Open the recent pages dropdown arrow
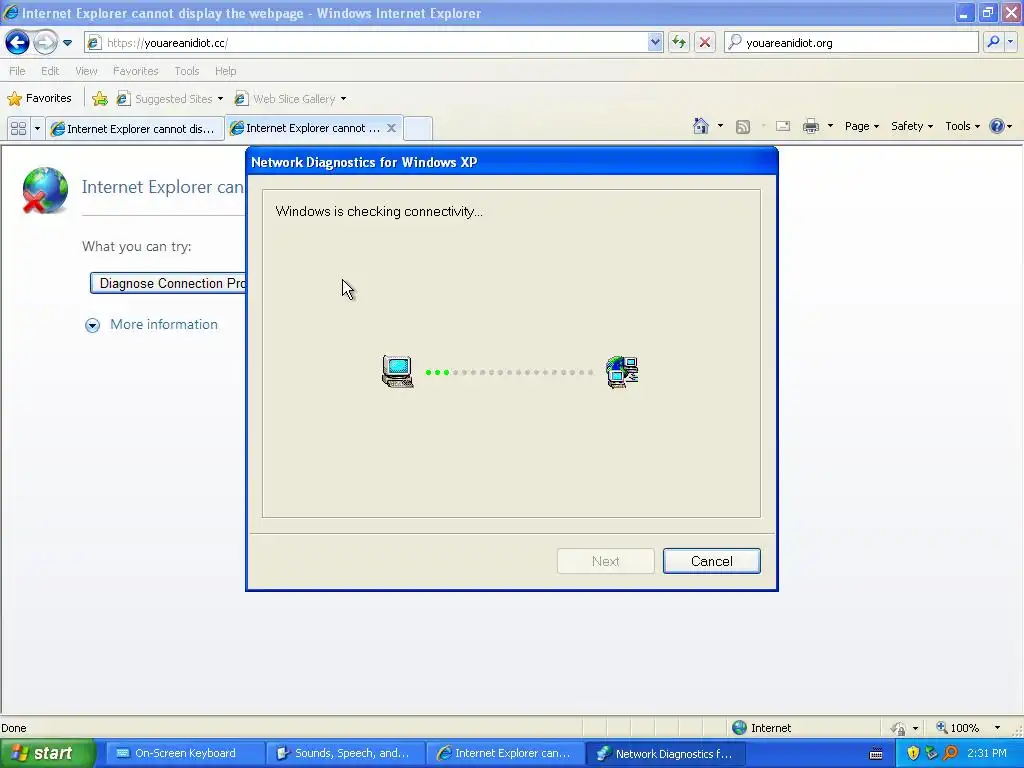1024x768 pixels. (x=67, y=43)
